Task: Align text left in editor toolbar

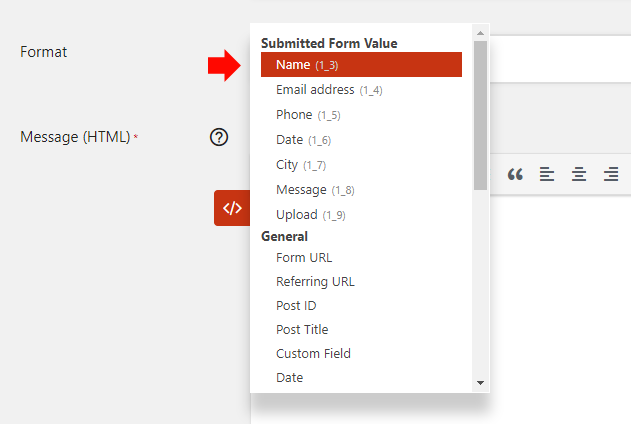Action: [547, 174]
